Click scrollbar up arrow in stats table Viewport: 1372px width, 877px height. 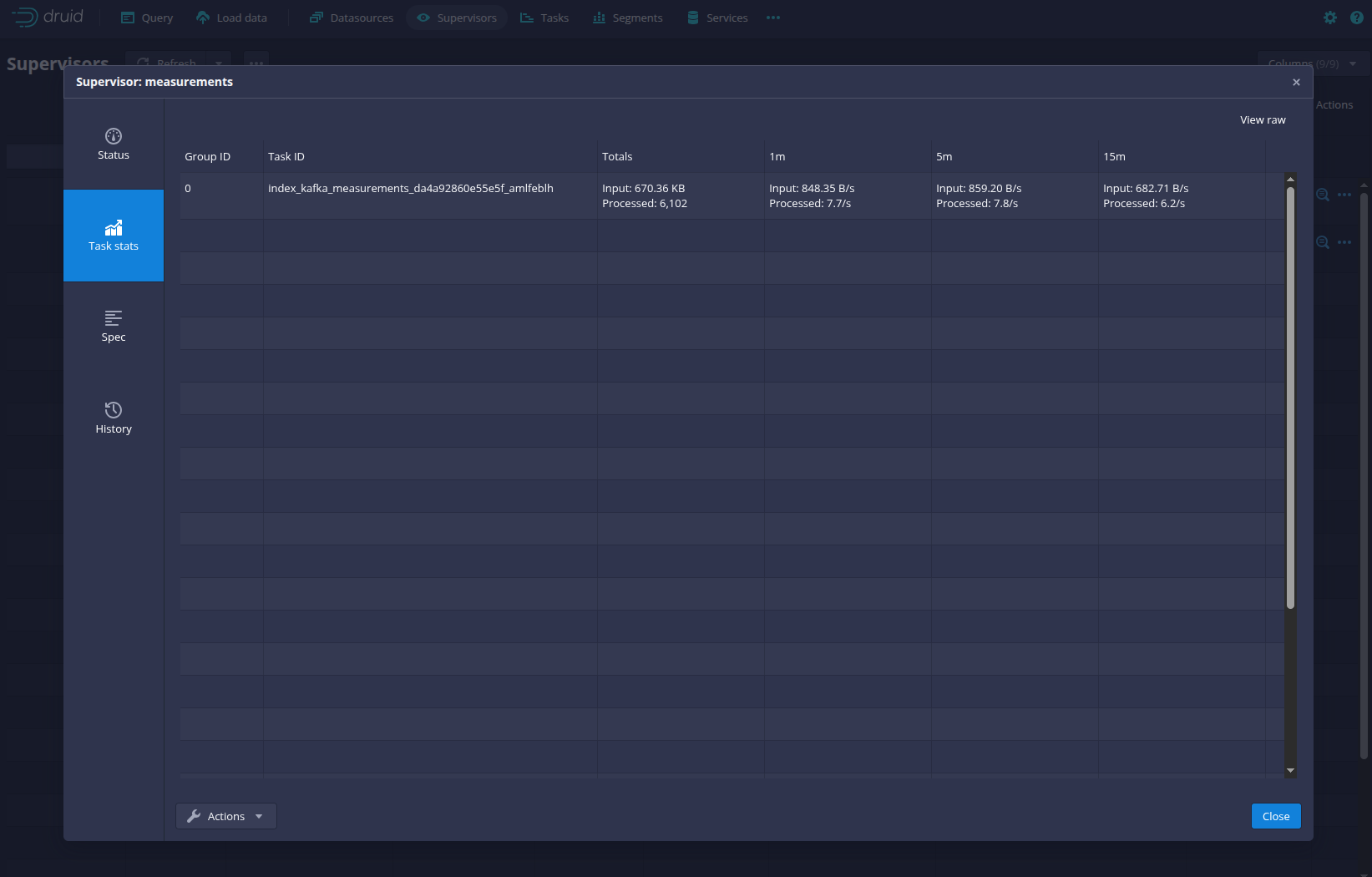(x=1290, y=180)
